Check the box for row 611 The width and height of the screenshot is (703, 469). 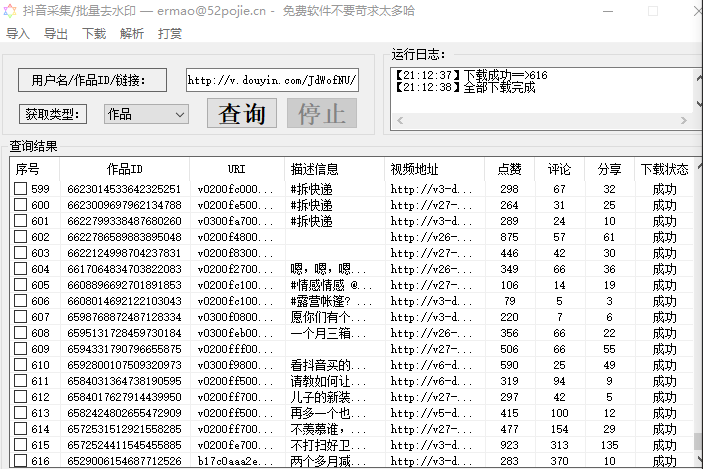(x=20, y=381)
